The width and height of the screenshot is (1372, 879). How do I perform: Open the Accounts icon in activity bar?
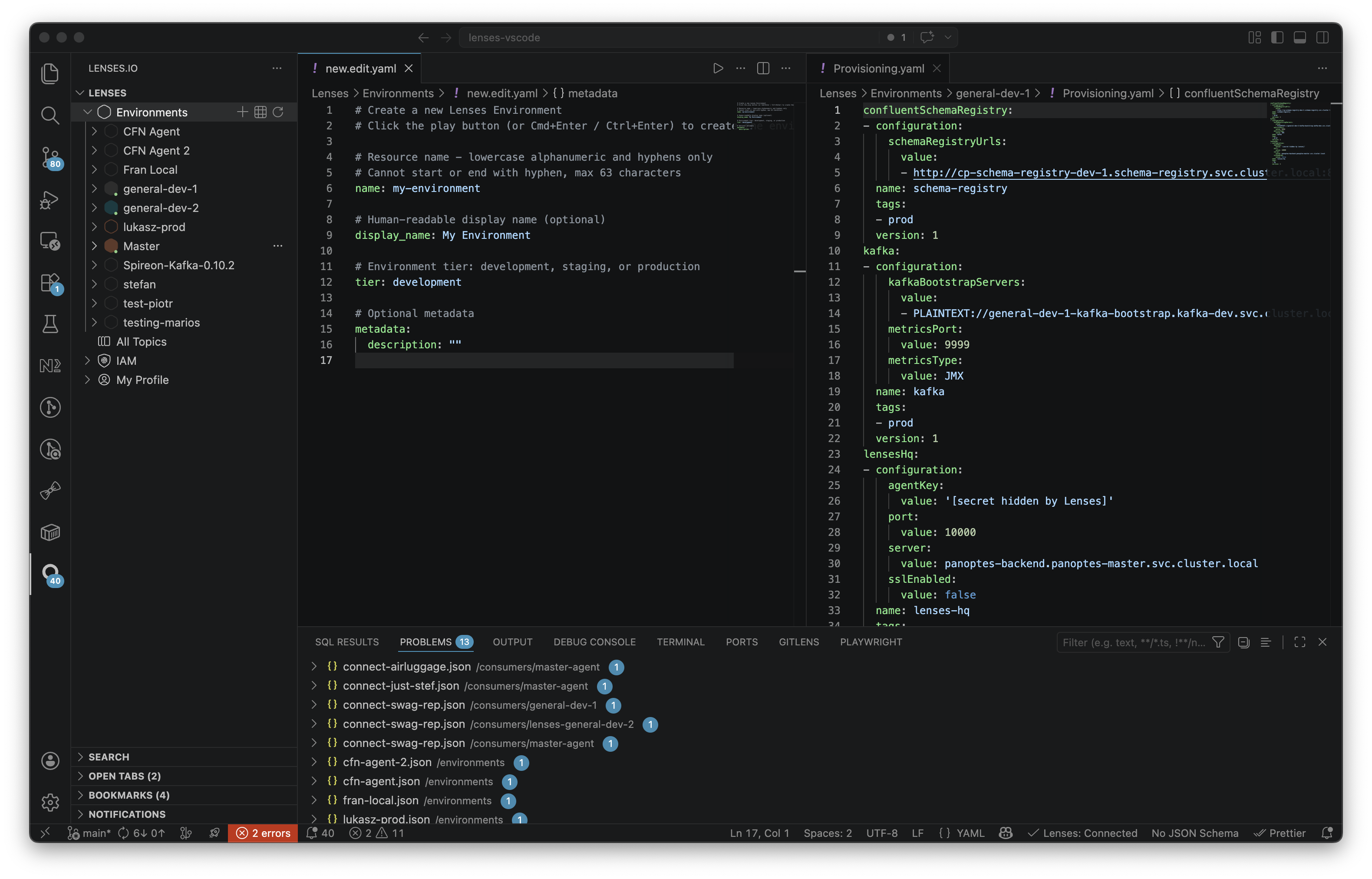click(50, 761)
